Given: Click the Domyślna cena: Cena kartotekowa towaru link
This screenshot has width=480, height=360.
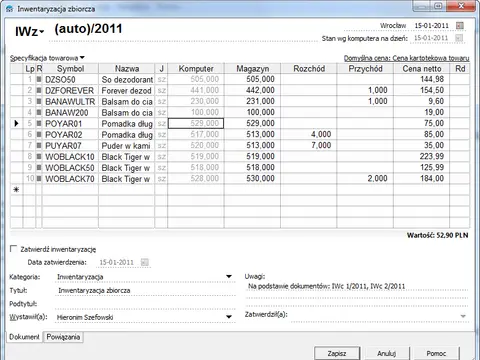Looking at the screenshot, I should click(x=406, y=58).
